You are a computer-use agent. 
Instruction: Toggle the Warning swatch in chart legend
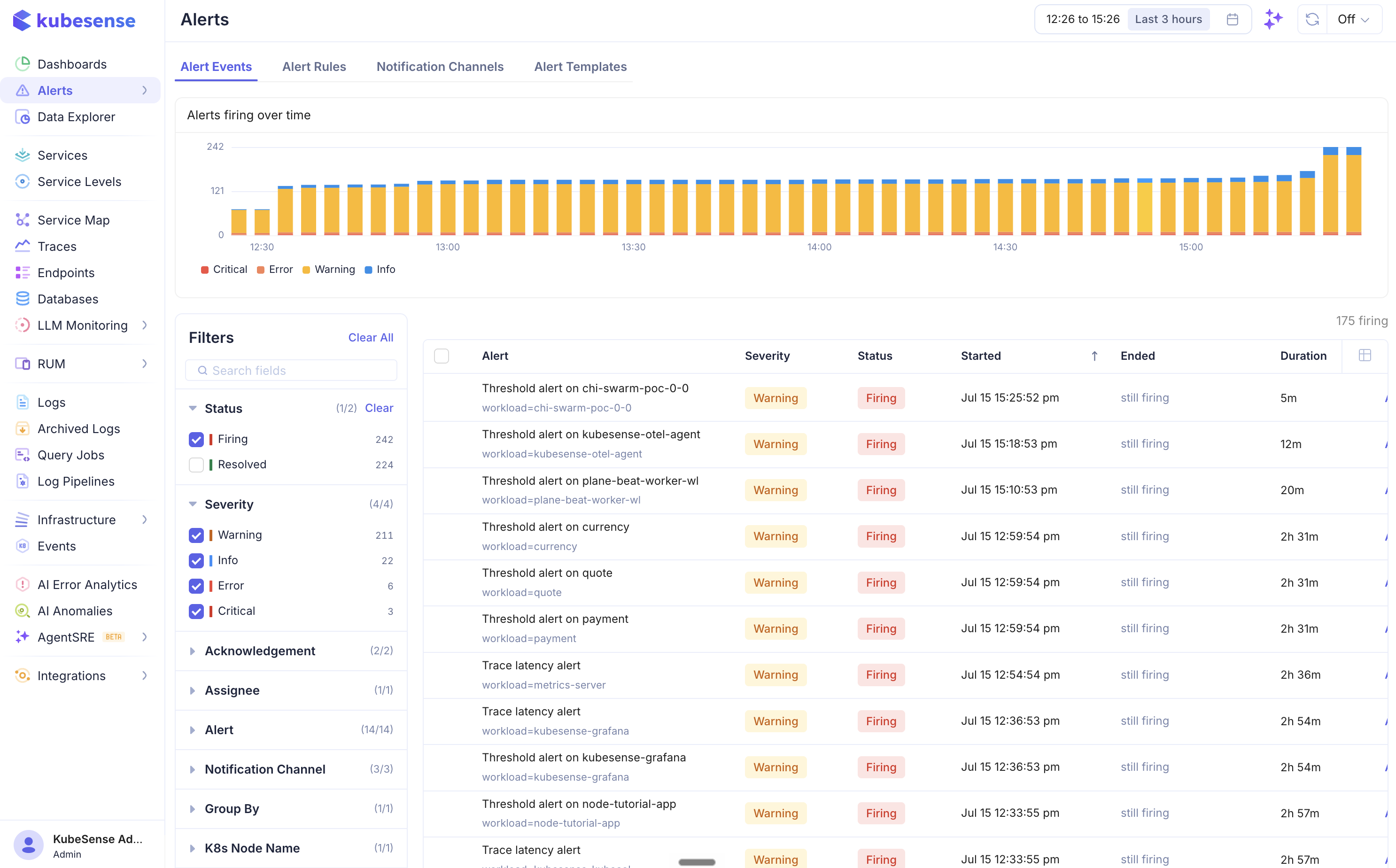point(307,270)
